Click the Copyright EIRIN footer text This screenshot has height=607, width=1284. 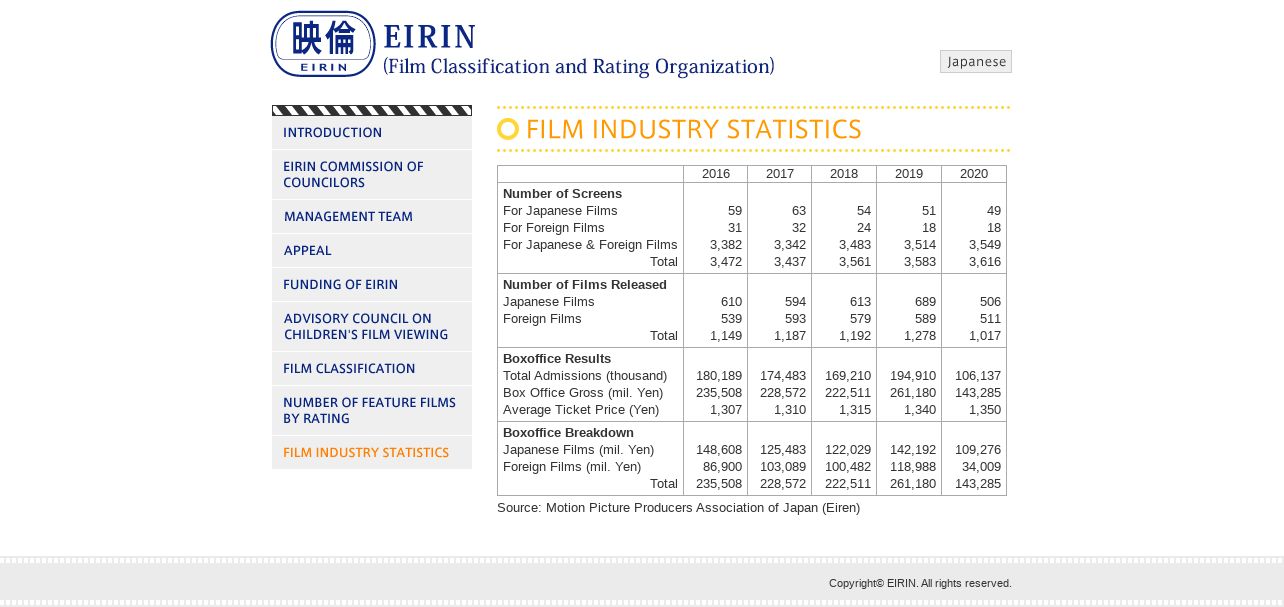coord(920,583)
